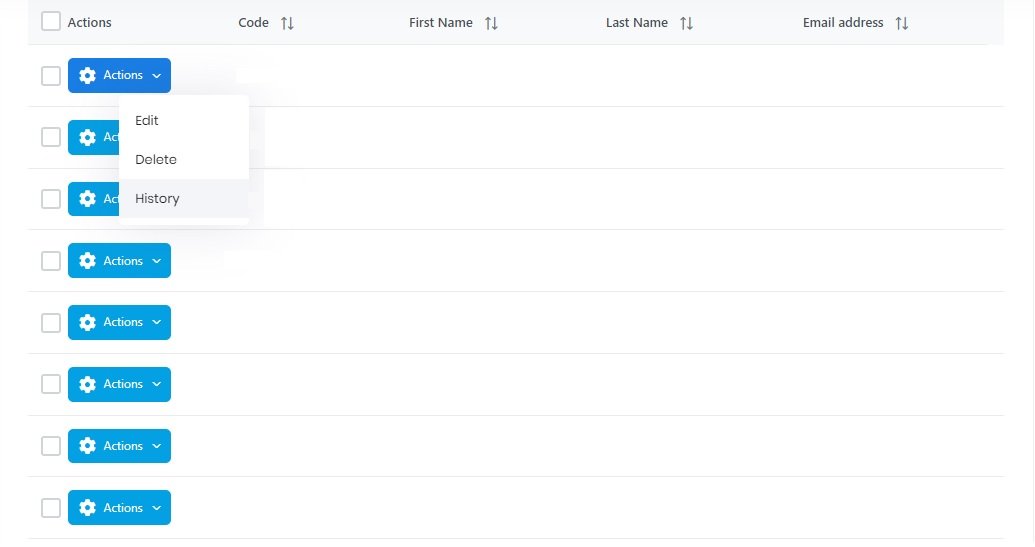Tick the checkbox on the last row

[x=51, y=508]
